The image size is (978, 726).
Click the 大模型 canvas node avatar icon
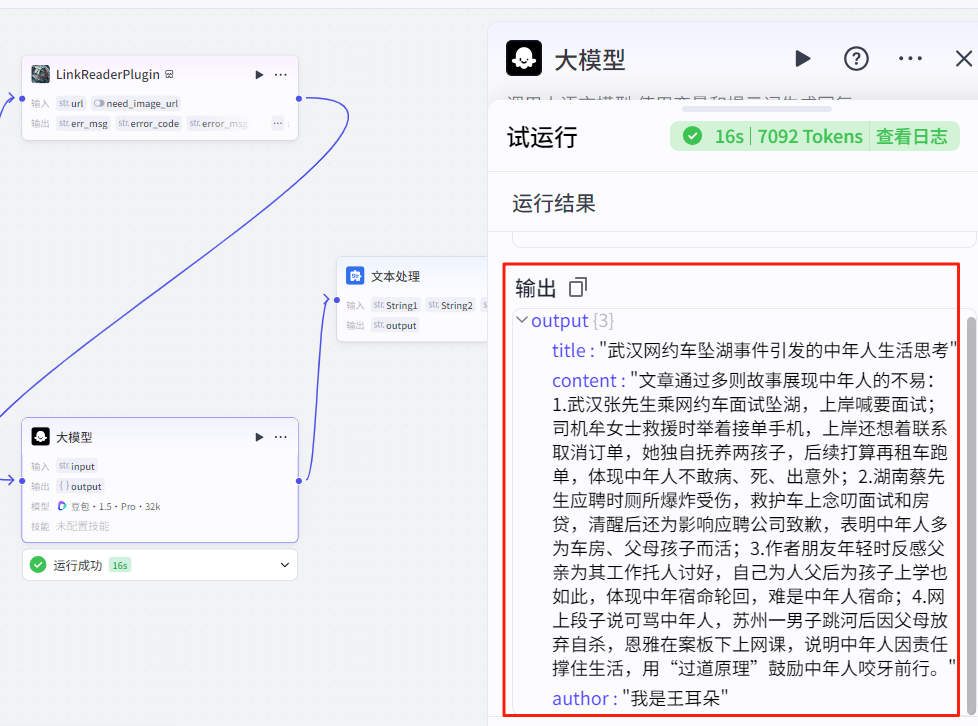pos(41,437)
